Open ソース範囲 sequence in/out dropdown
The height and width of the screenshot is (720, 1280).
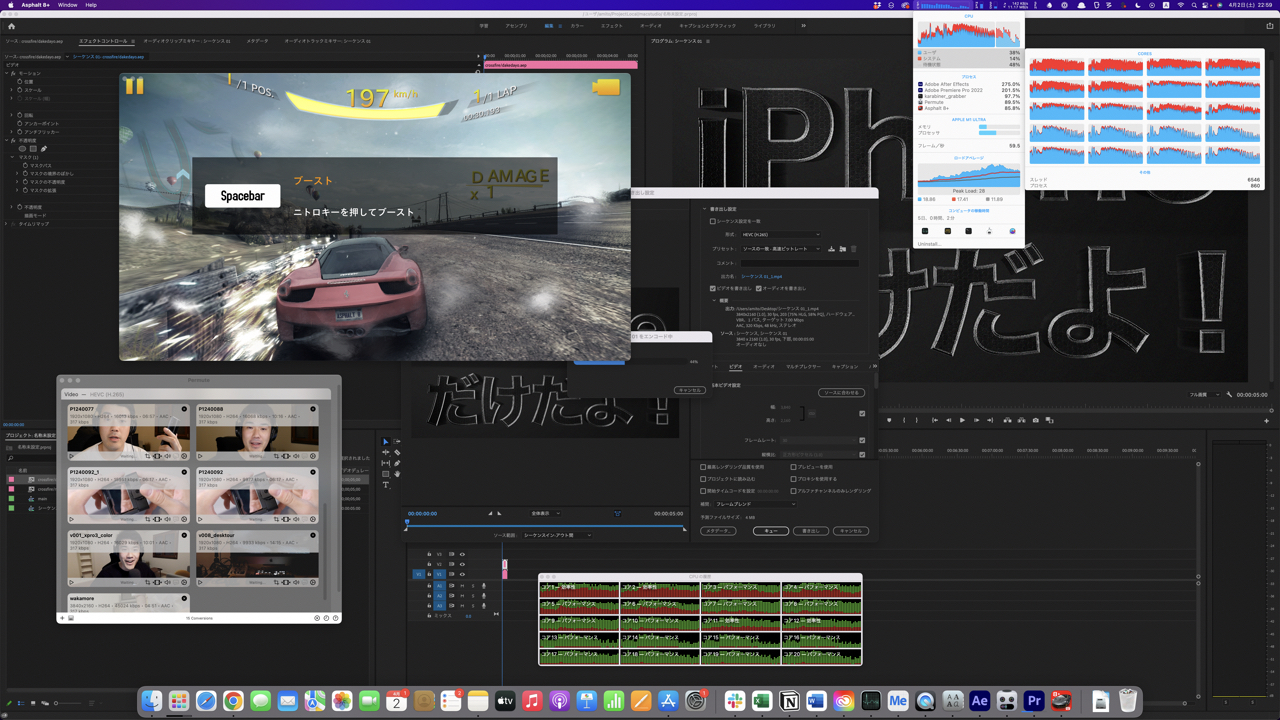(x=557, y=535)
